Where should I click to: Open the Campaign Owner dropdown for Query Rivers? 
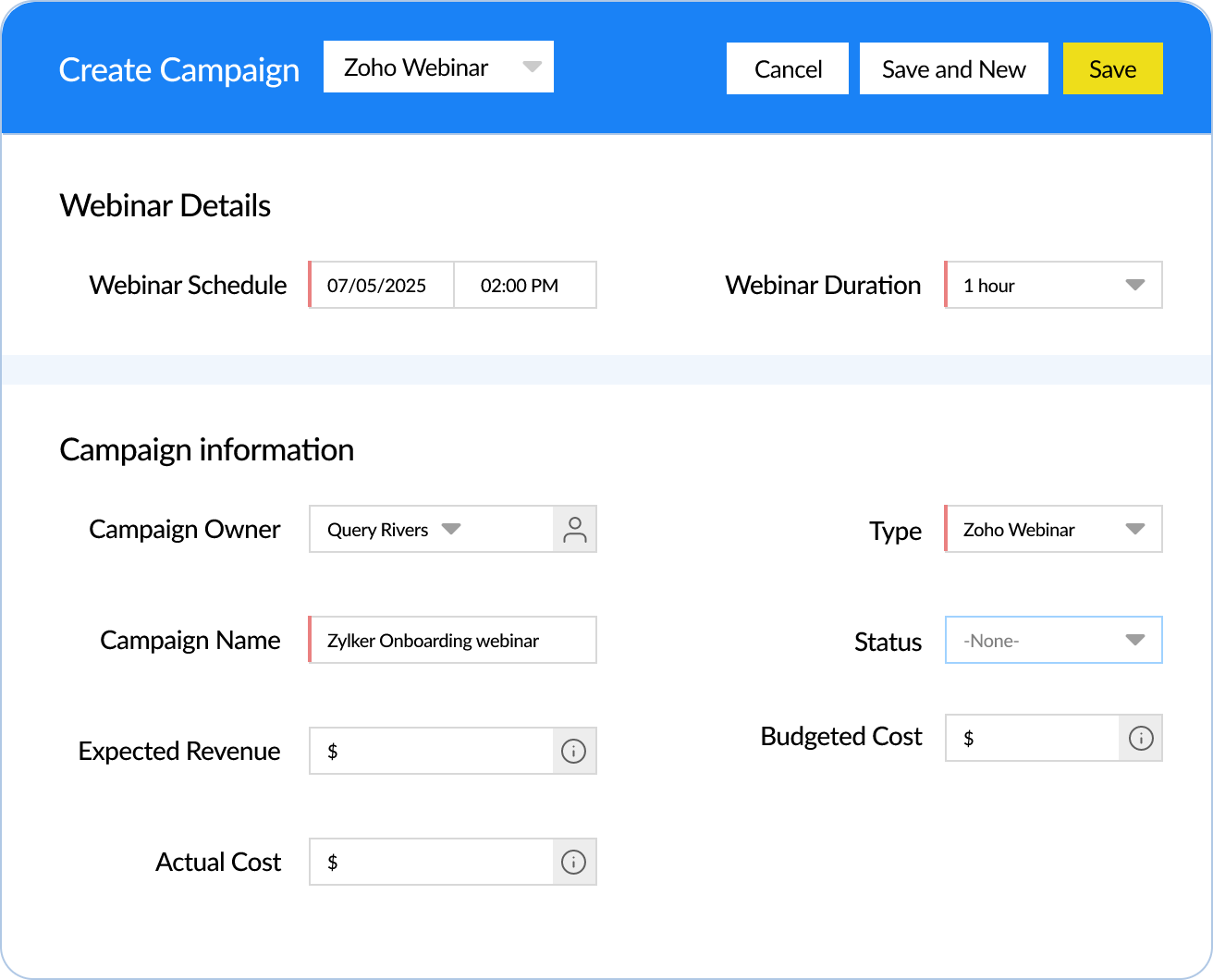pyautogui.click(x=451, y=529)
